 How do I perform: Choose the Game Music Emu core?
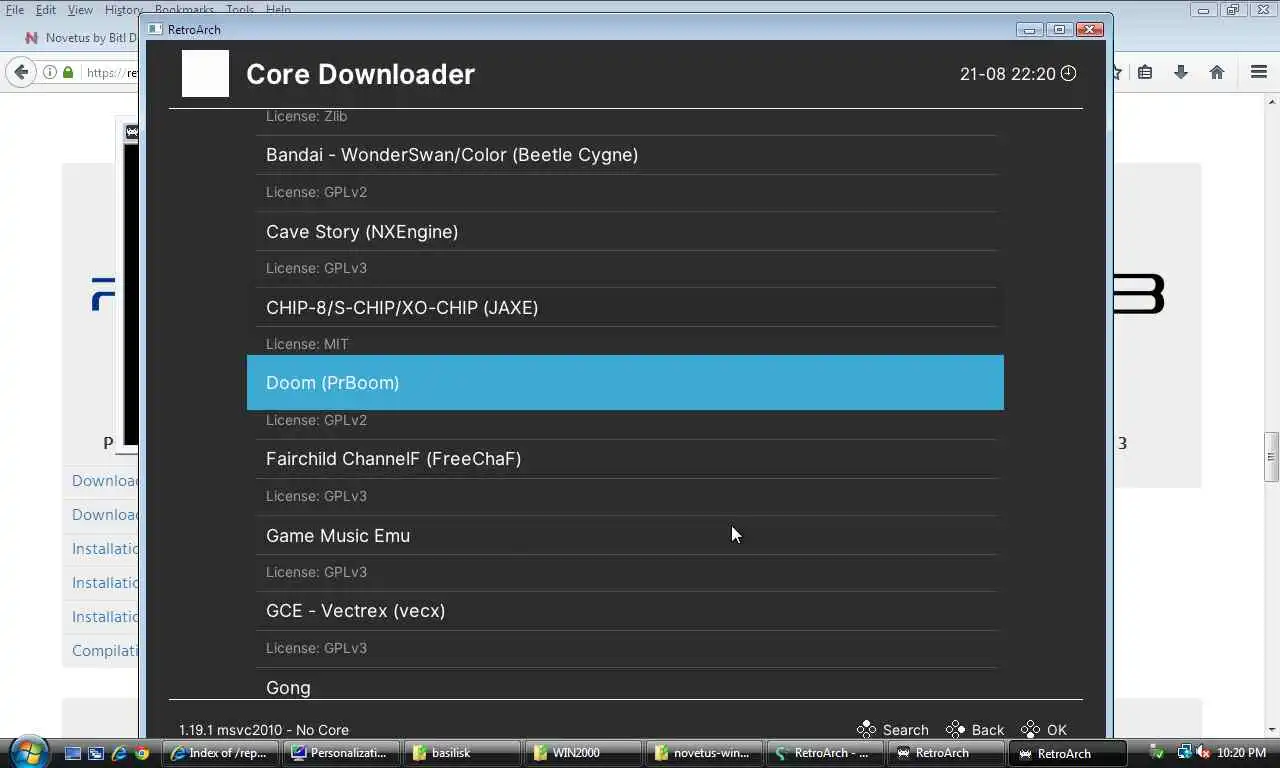[x=625, y=535]
